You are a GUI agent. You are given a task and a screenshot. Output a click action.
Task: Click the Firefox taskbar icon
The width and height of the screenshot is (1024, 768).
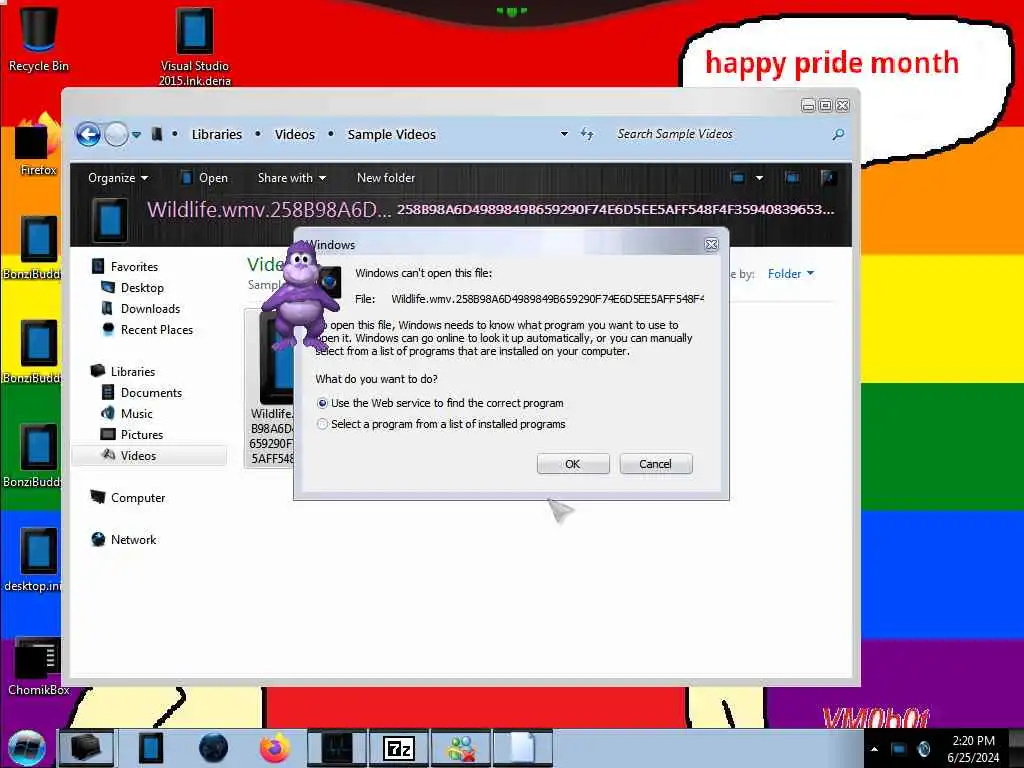[x=275, y=748]
